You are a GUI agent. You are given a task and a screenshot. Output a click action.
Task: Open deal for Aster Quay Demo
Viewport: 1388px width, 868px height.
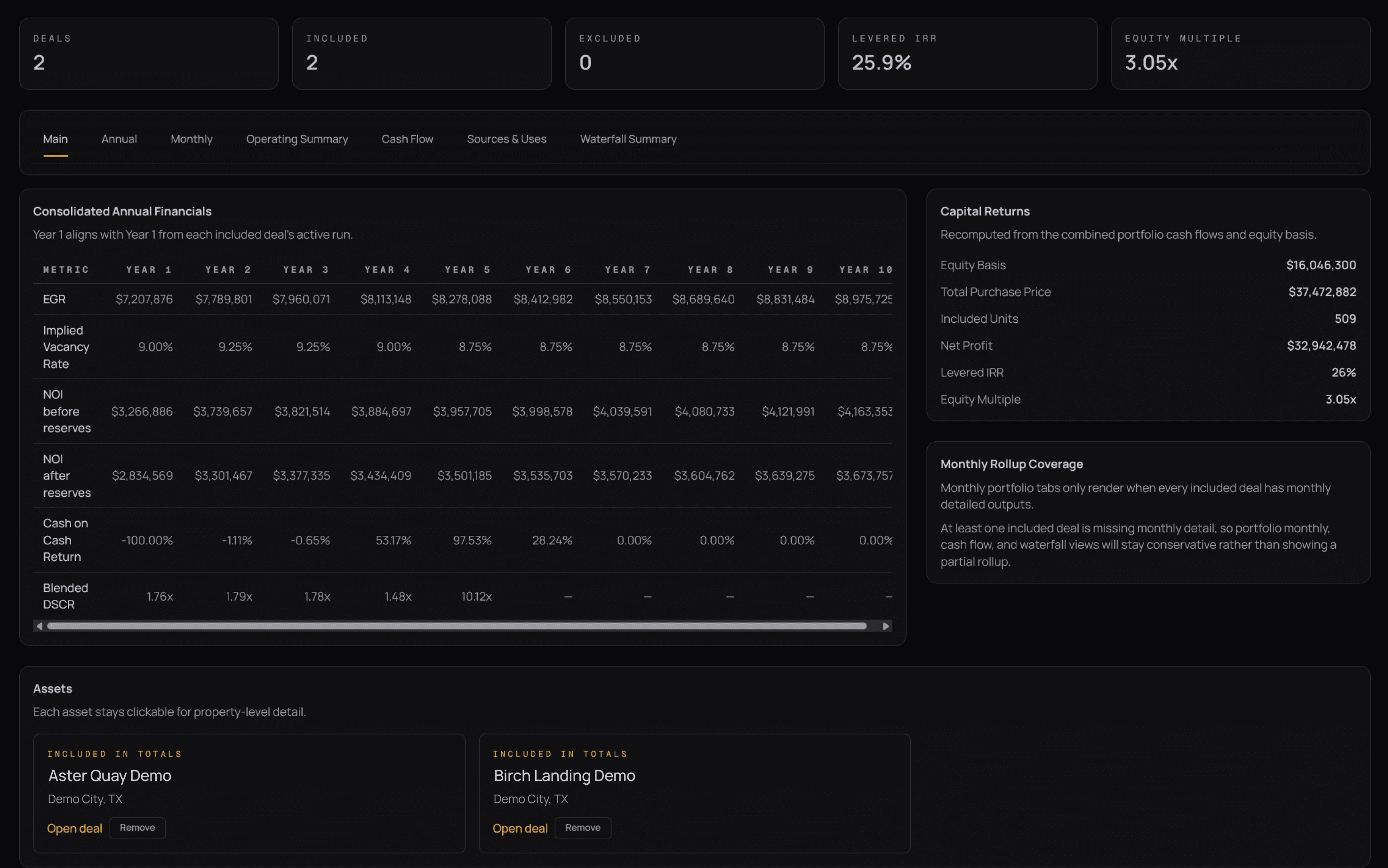coord(75,828)
